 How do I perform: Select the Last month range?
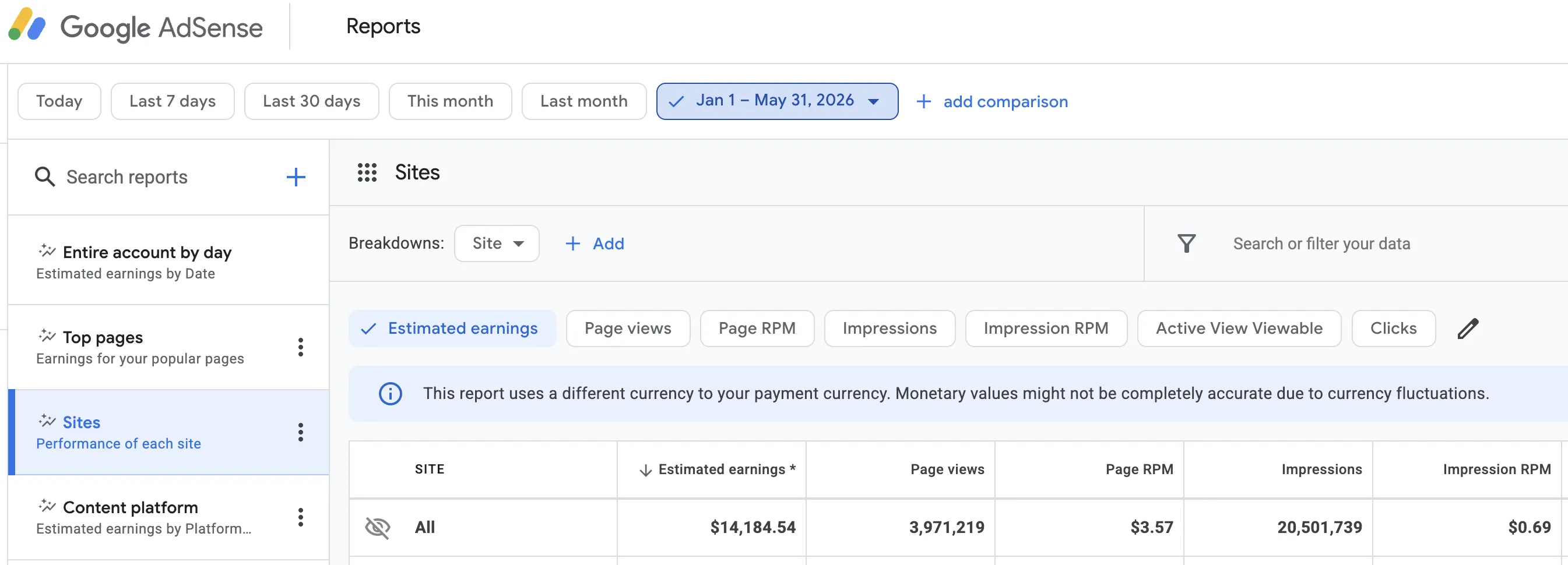pyautogui.click(x=583, y=101)
